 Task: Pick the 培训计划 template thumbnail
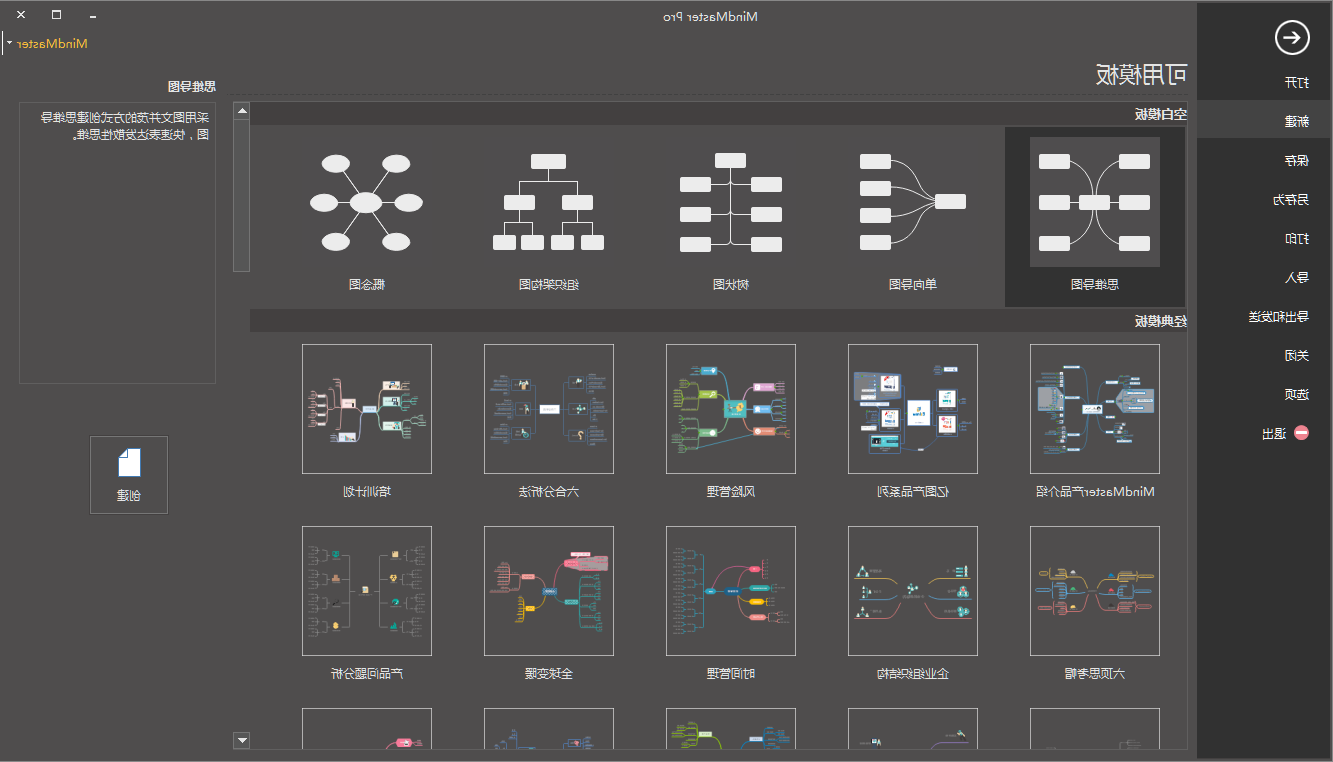(x=367, y=409)
